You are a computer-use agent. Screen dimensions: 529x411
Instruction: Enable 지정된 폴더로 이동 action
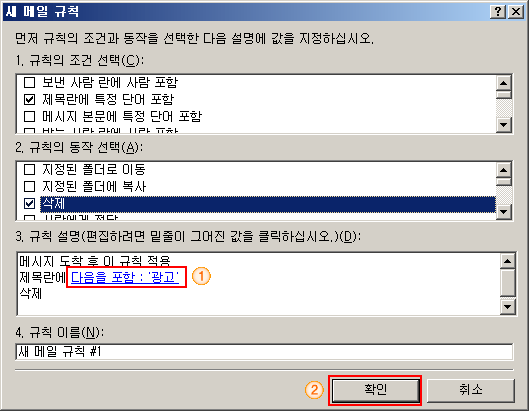(x=30, y=169)
